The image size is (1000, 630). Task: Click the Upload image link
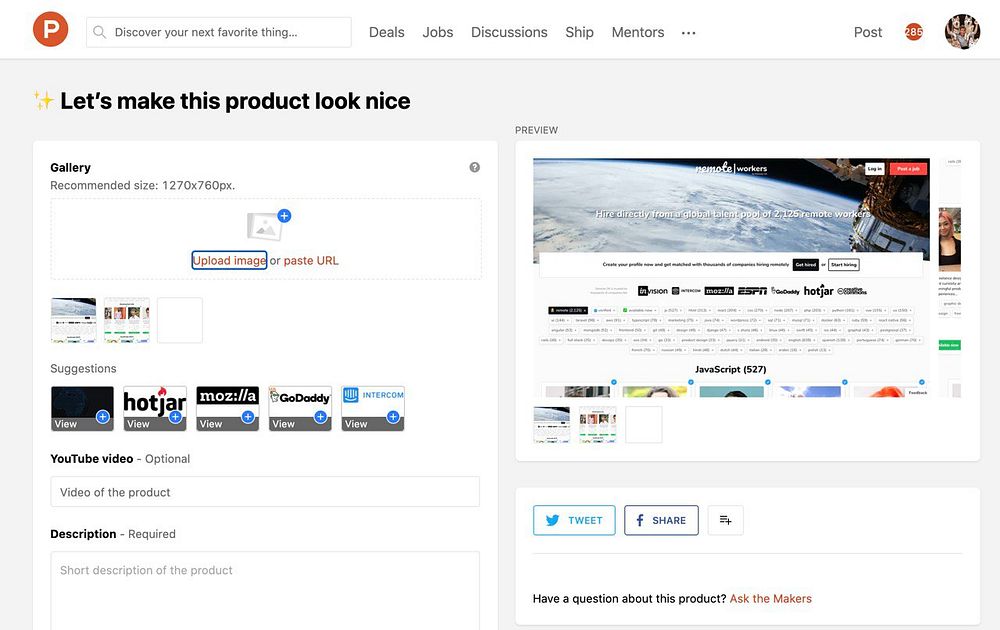pos(230,260)
